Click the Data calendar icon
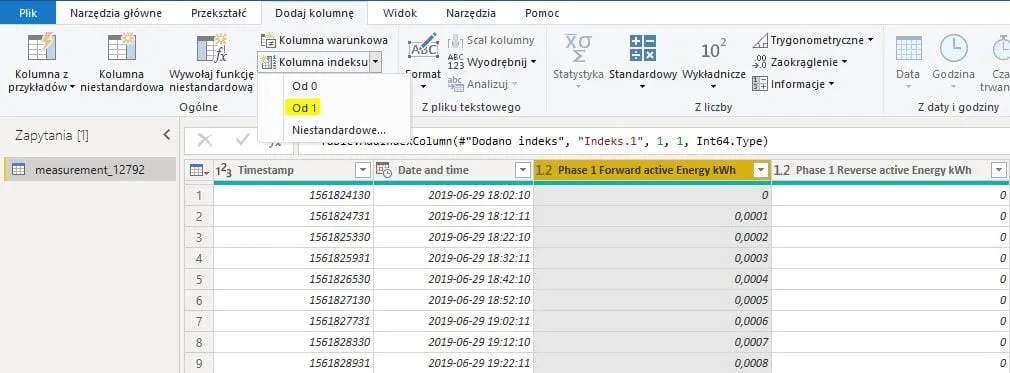The image size is (1010, 373). point(908,48)
